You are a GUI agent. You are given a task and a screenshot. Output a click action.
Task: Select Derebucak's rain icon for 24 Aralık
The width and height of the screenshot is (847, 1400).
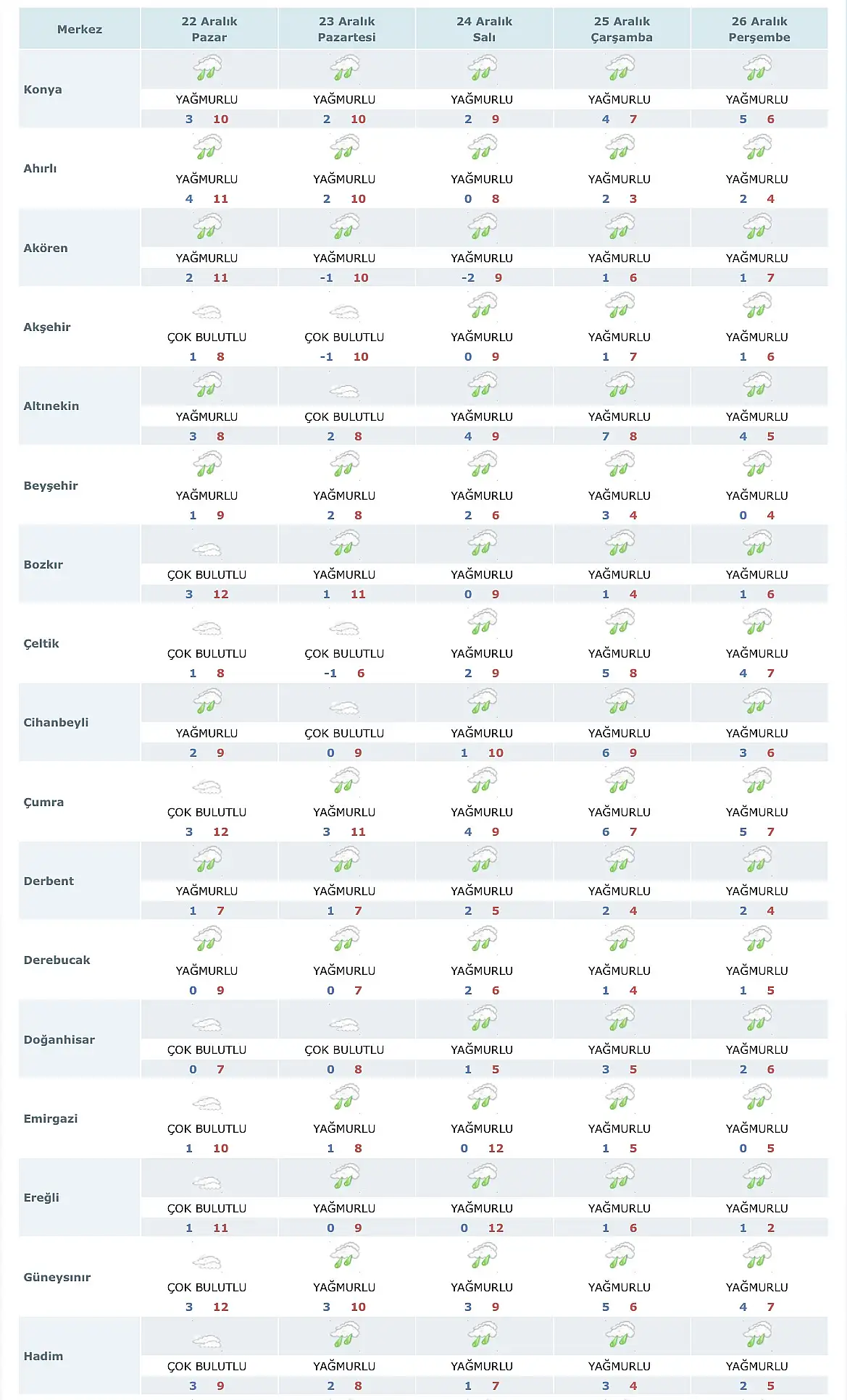(483, 939)
